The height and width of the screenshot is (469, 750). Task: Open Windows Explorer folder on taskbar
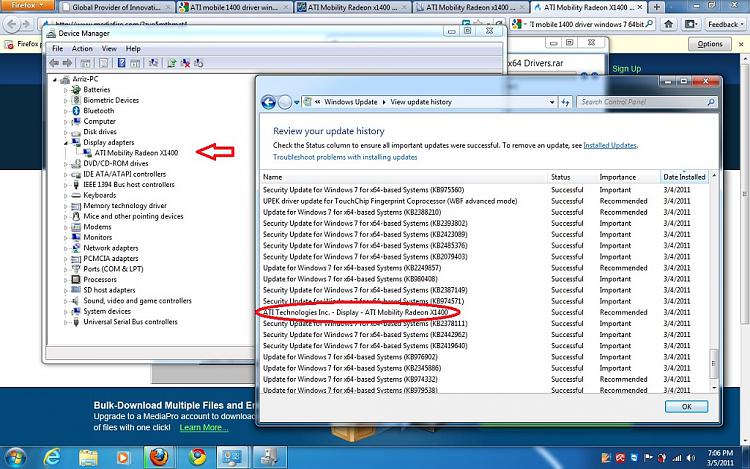pos(88,458)
